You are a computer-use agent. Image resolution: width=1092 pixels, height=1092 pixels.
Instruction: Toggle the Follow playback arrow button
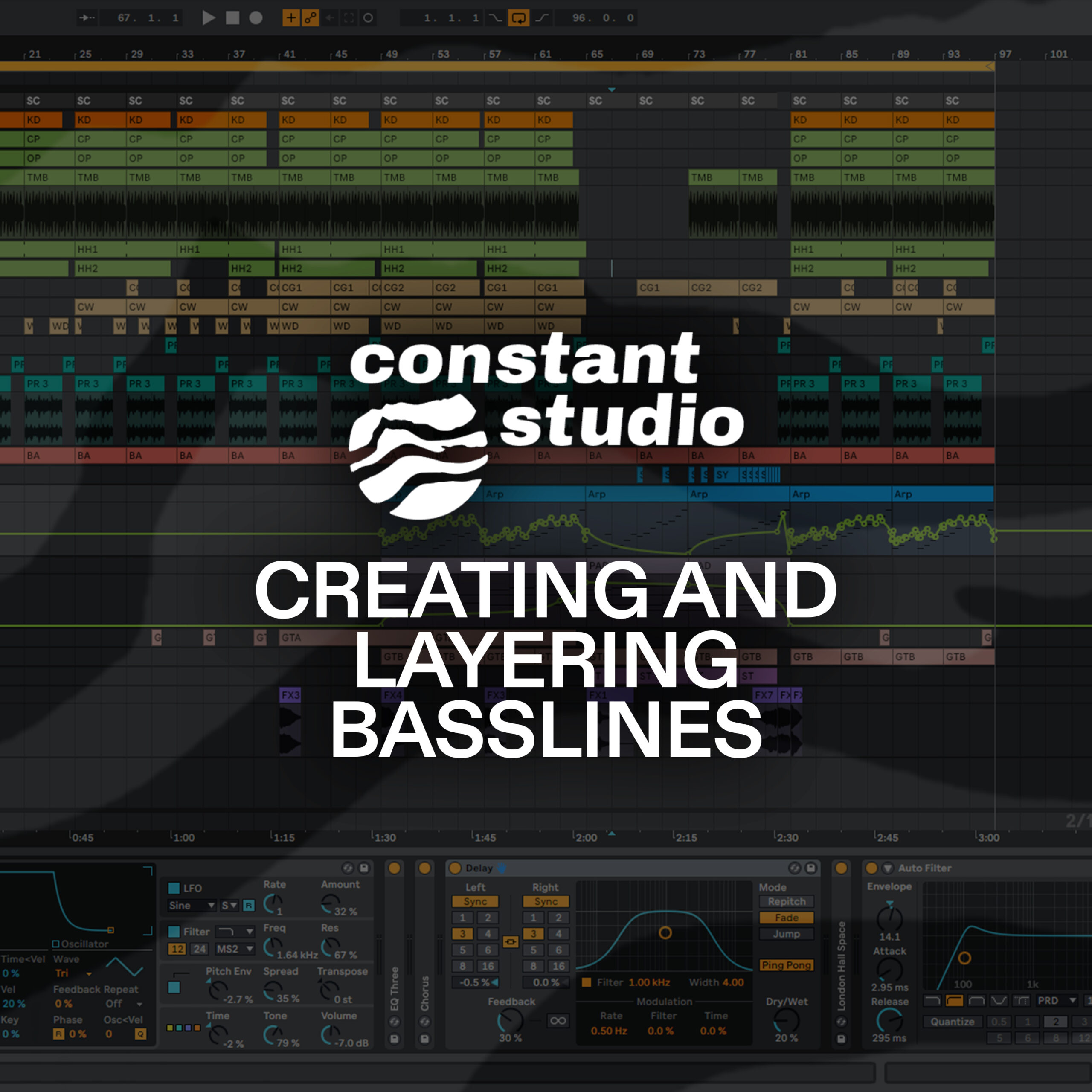87,17
